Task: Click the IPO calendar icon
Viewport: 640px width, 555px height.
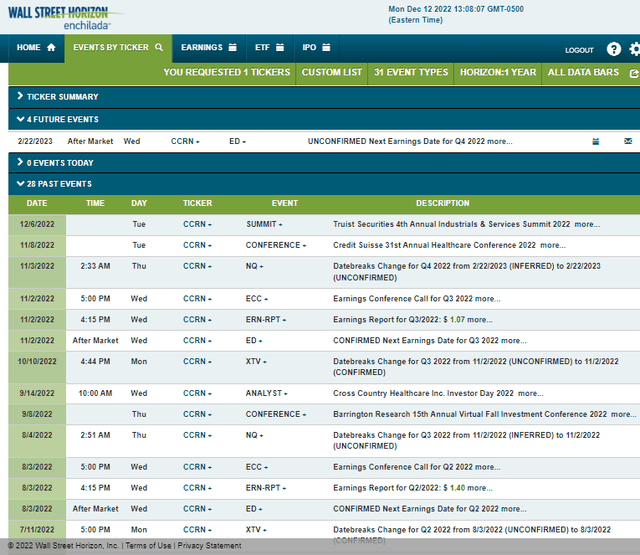Action: pos(326,47)
